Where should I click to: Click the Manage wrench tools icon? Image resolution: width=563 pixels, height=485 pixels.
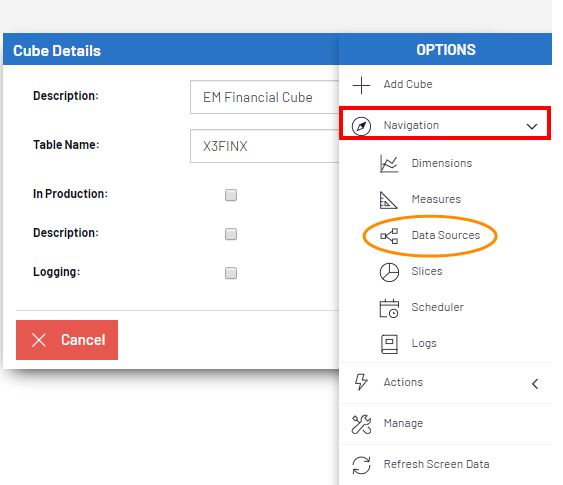point(361,424)
